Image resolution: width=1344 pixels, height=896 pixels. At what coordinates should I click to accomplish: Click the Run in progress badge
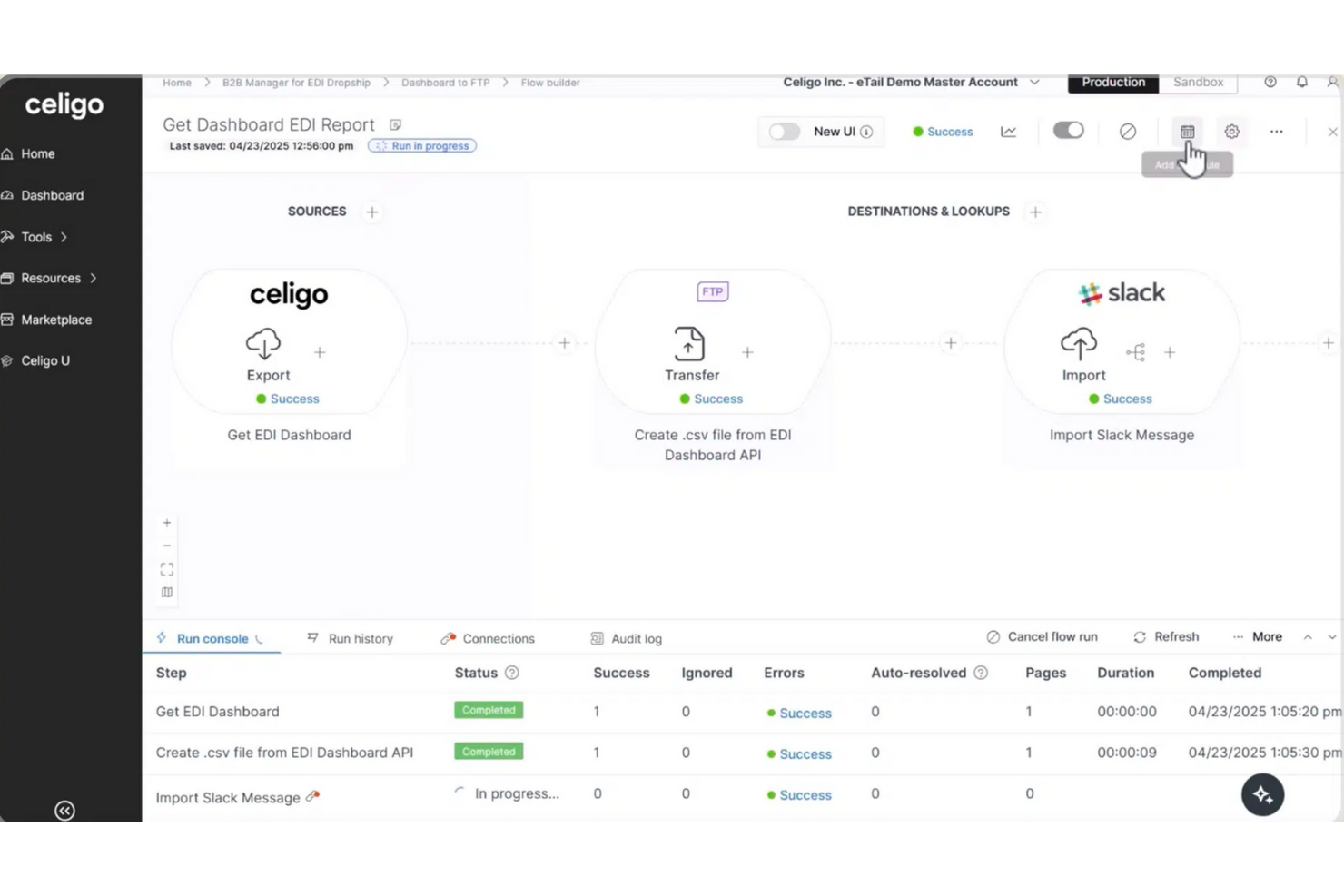pos(422,145)
